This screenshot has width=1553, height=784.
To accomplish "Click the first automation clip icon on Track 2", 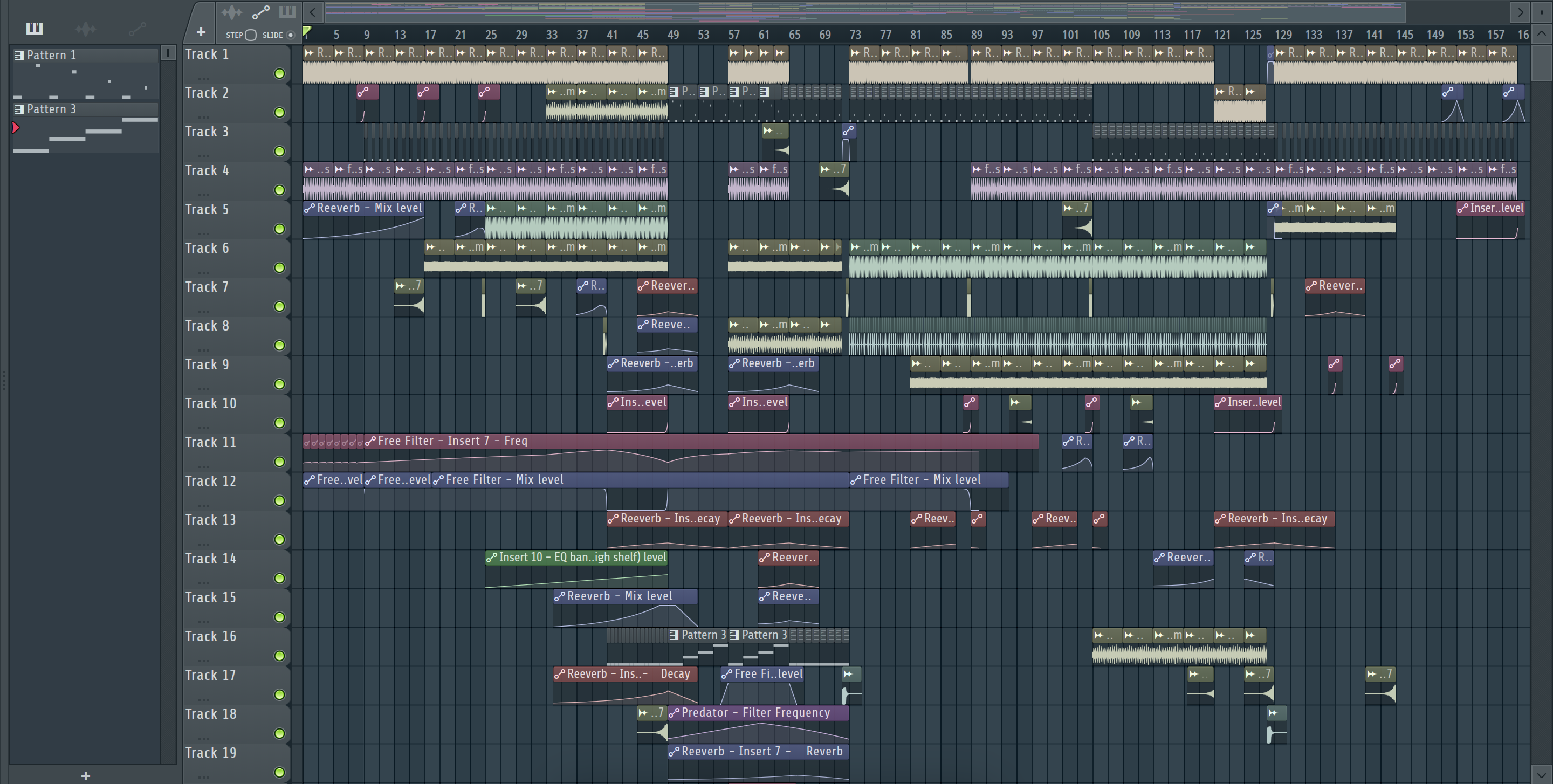I will click(x=363, y=92).
